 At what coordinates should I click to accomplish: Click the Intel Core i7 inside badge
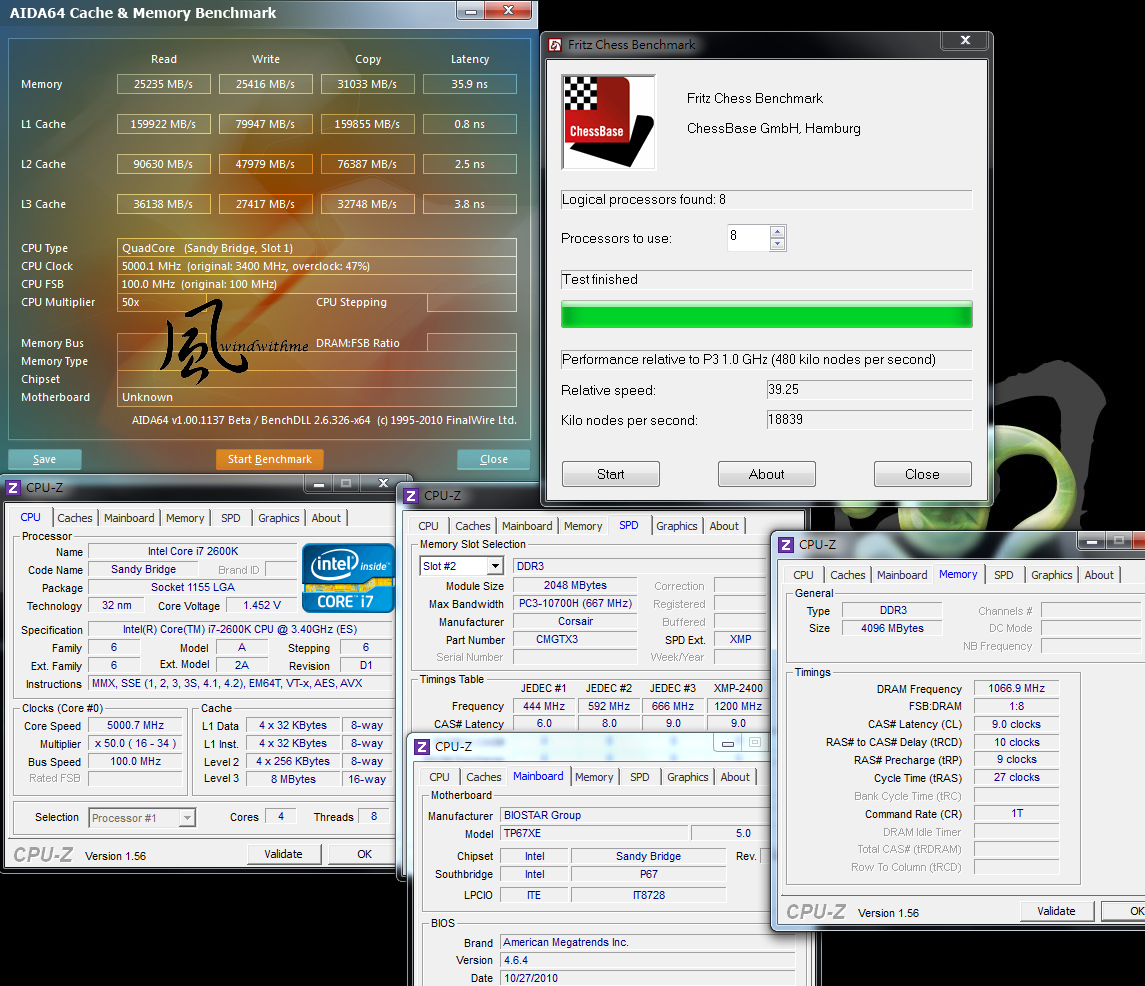coord(349,578)
